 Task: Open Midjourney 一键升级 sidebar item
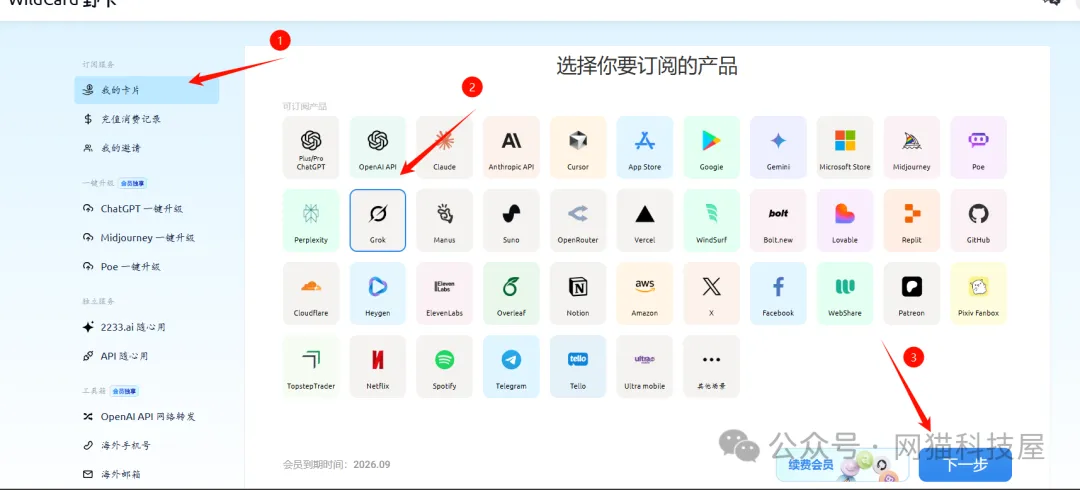[147, 238]
